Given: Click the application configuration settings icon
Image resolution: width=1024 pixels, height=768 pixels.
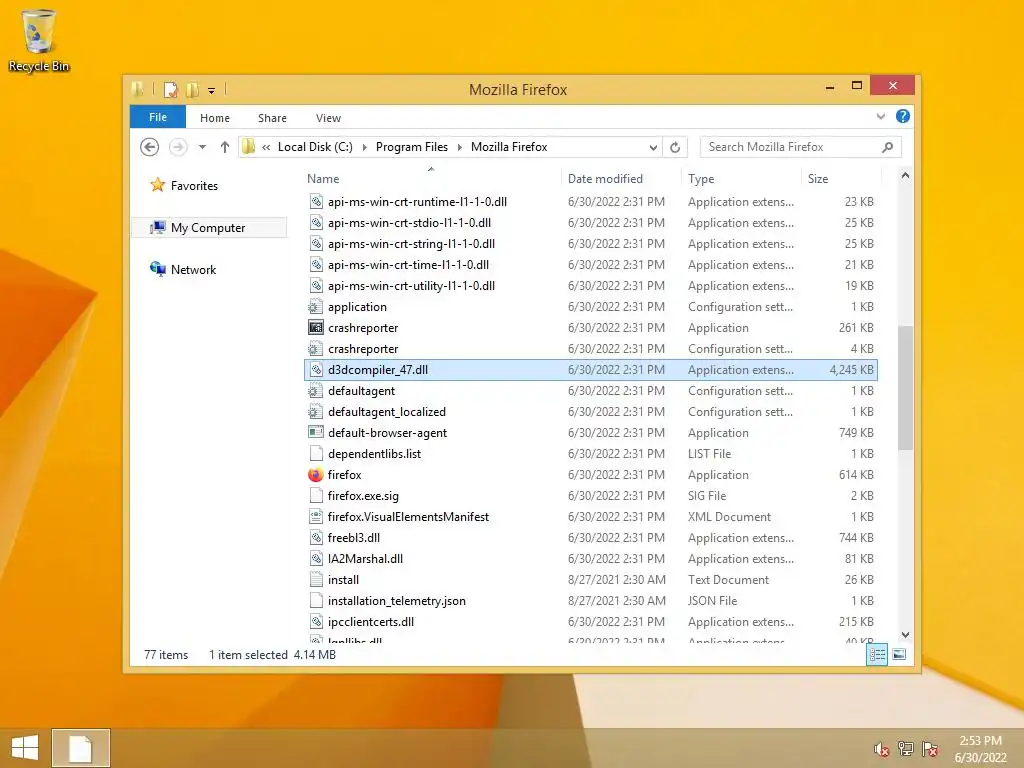Looking at the screenshot, I should pyautogui.click(x=315, y=307).
